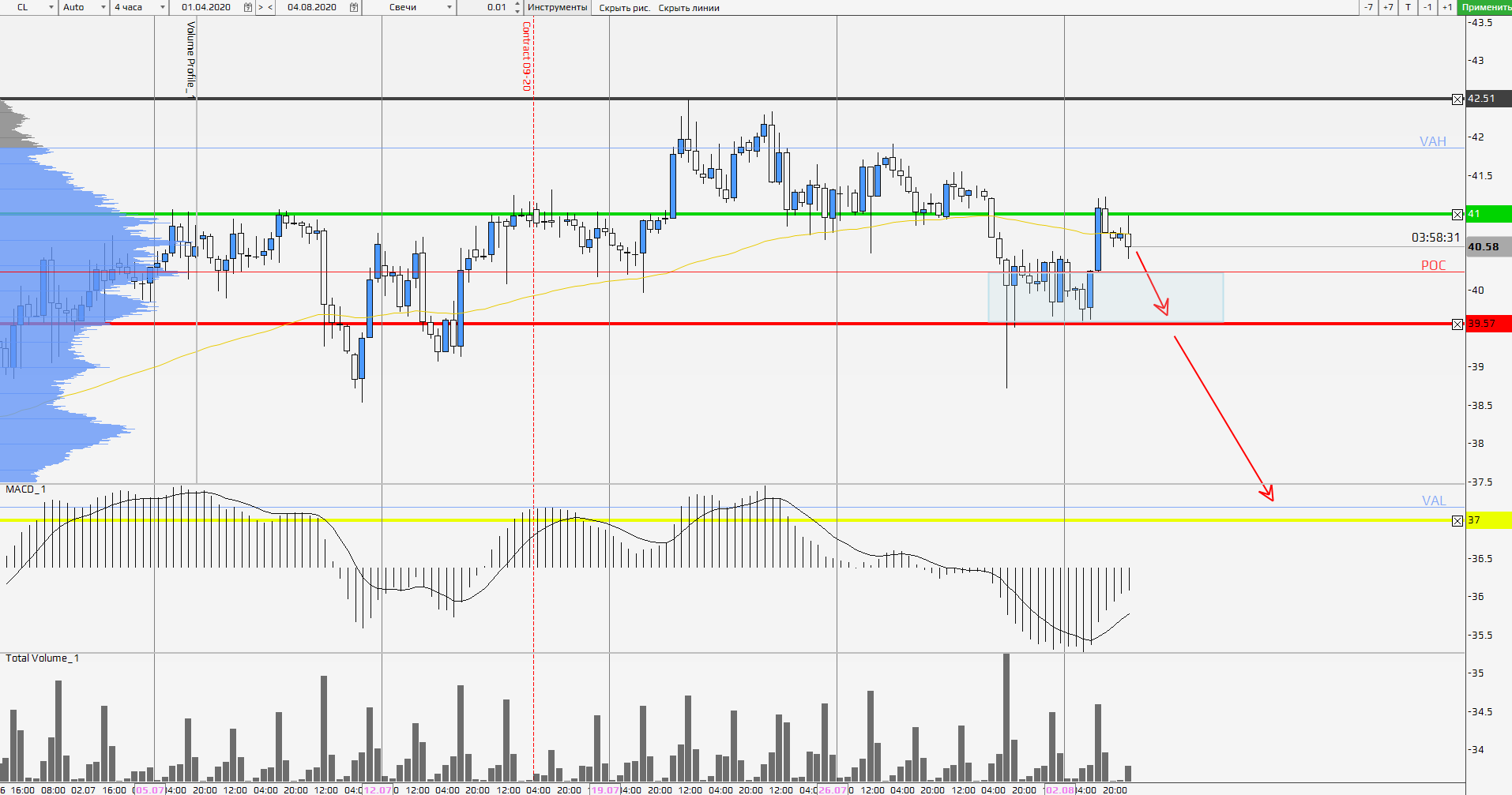Remove the red 39.57 level line marker
The height and width of the screenshot is (795, 1512).
click(x=1457, y=324)
